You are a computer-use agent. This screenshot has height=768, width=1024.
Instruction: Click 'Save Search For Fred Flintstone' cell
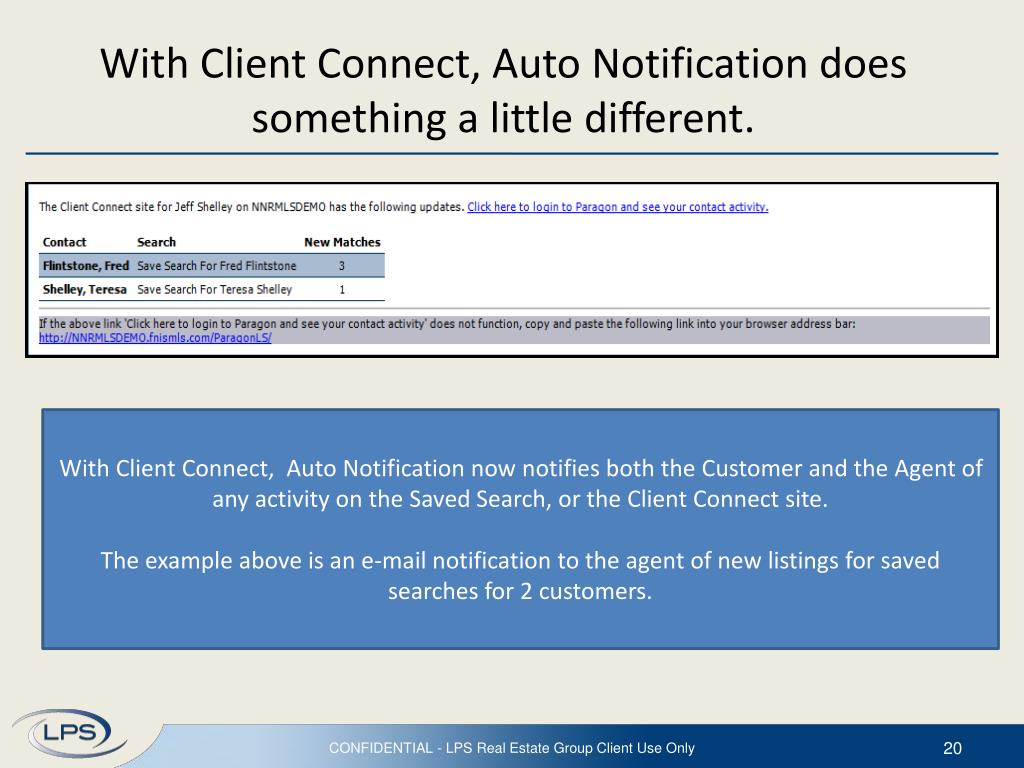coord(216,266)
